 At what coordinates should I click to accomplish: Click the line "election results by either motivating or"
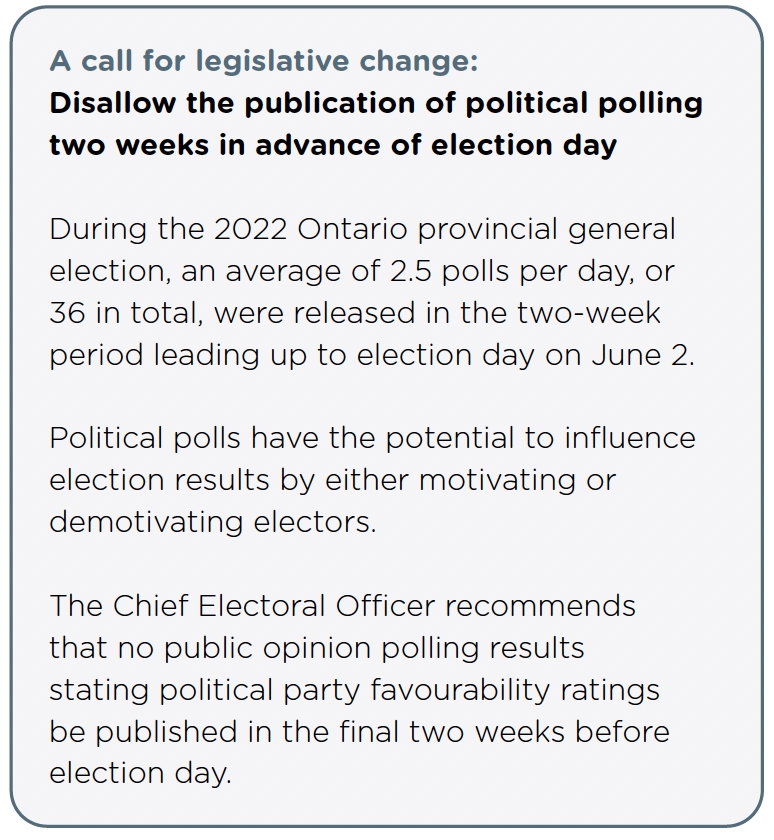coord(333,481)
